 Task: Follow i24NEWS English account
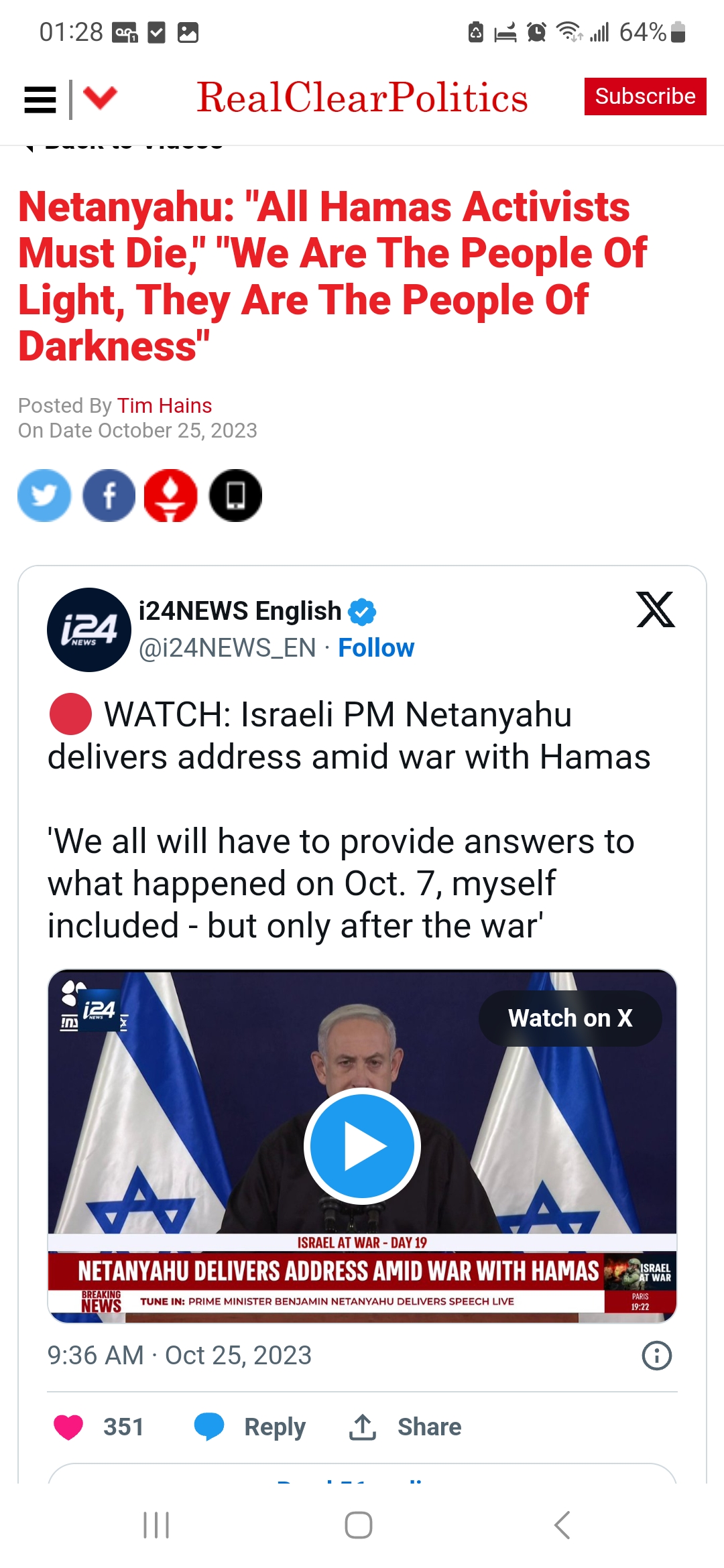(x=376, y=648)
